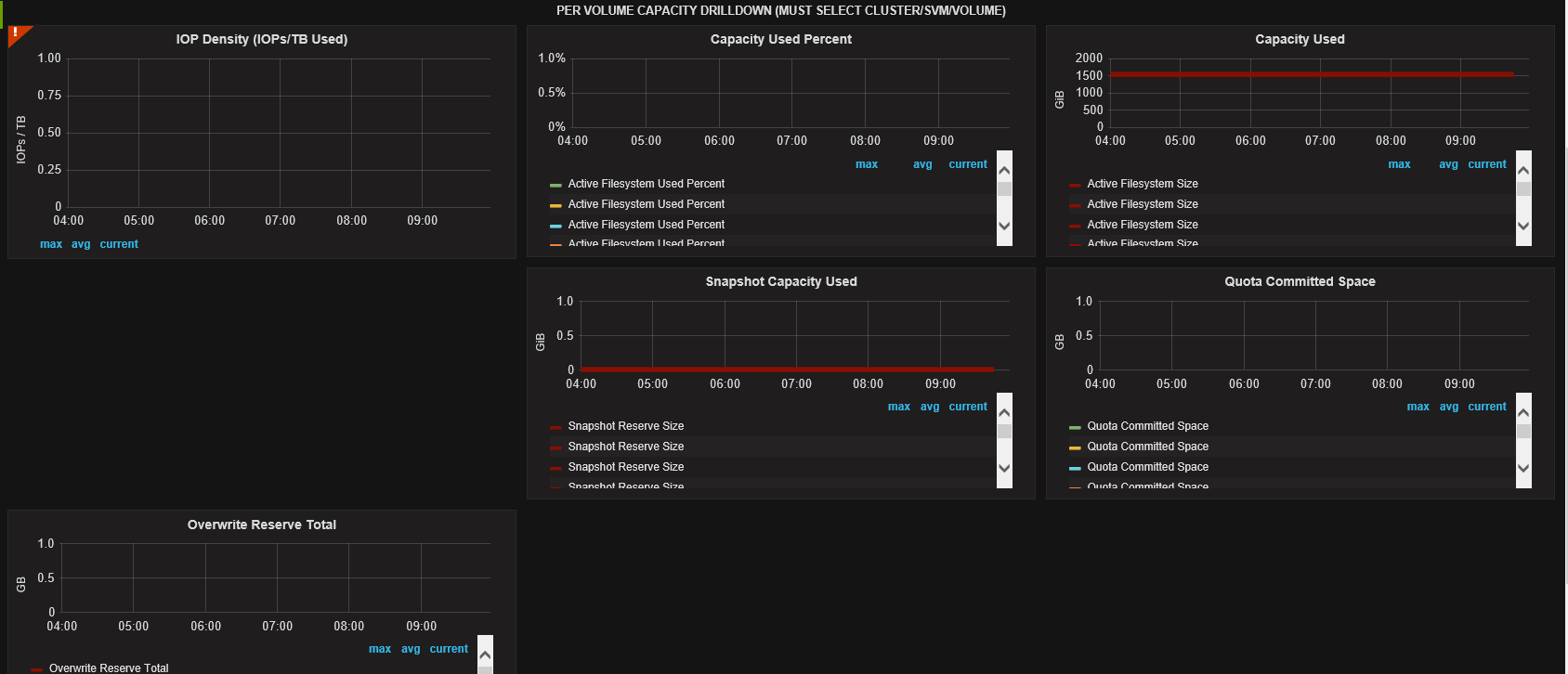Open the IOP Density panel title menu
The height and width of the screenshot is (674, 1568).
[x=261, y=39]
